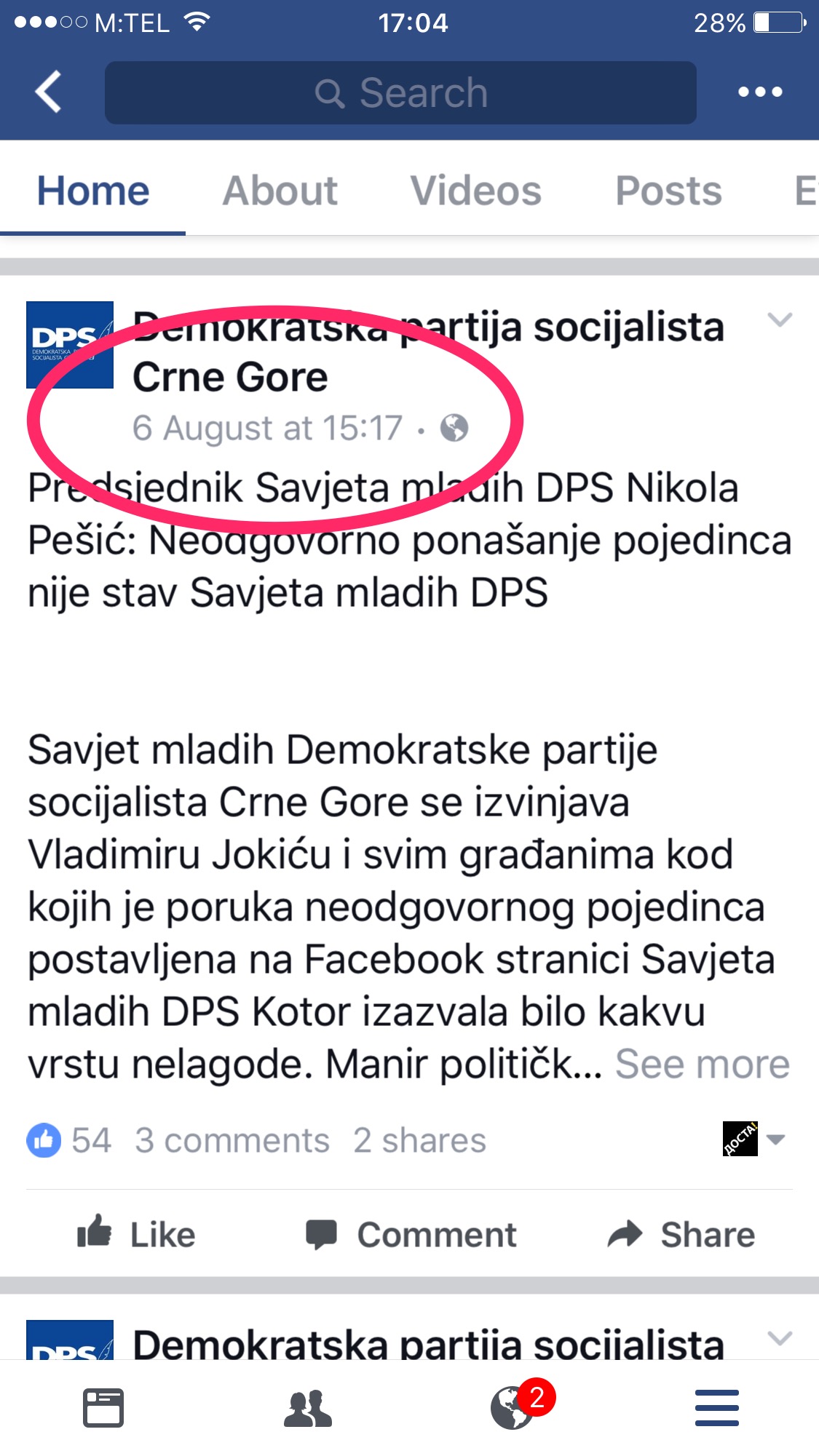Tap the DPS page profile picture
The width and height of the screenshot is (819, 1456).
click(70, 344)
